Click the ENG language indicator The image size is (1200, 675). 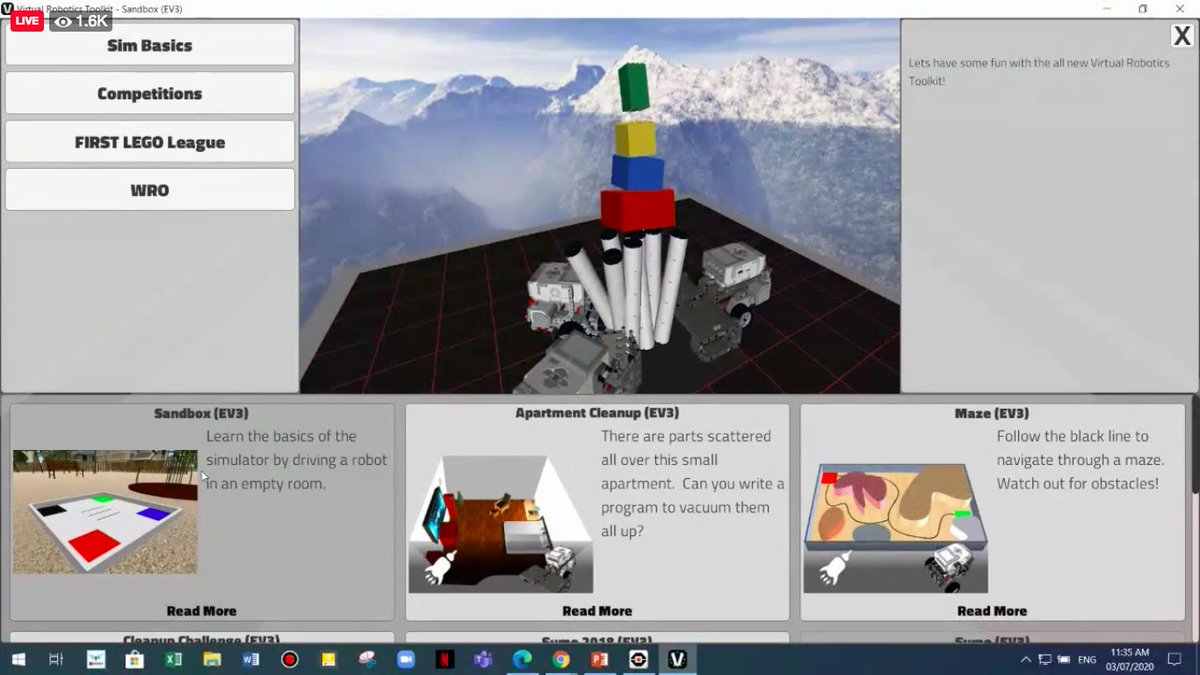(1087, 660)
